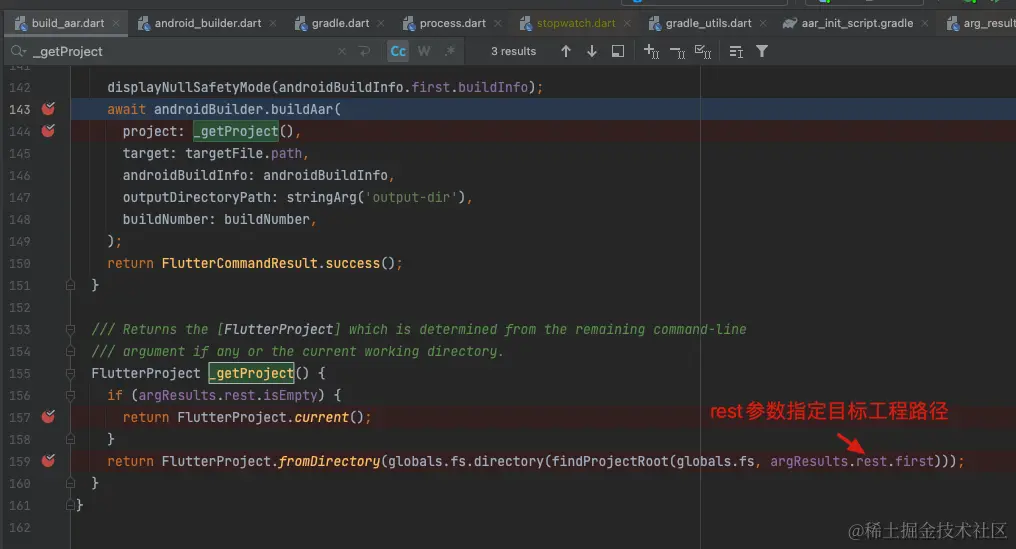
Task: Click the _getProject search input field
Action: pyautogui.click(x=181, y=51)
